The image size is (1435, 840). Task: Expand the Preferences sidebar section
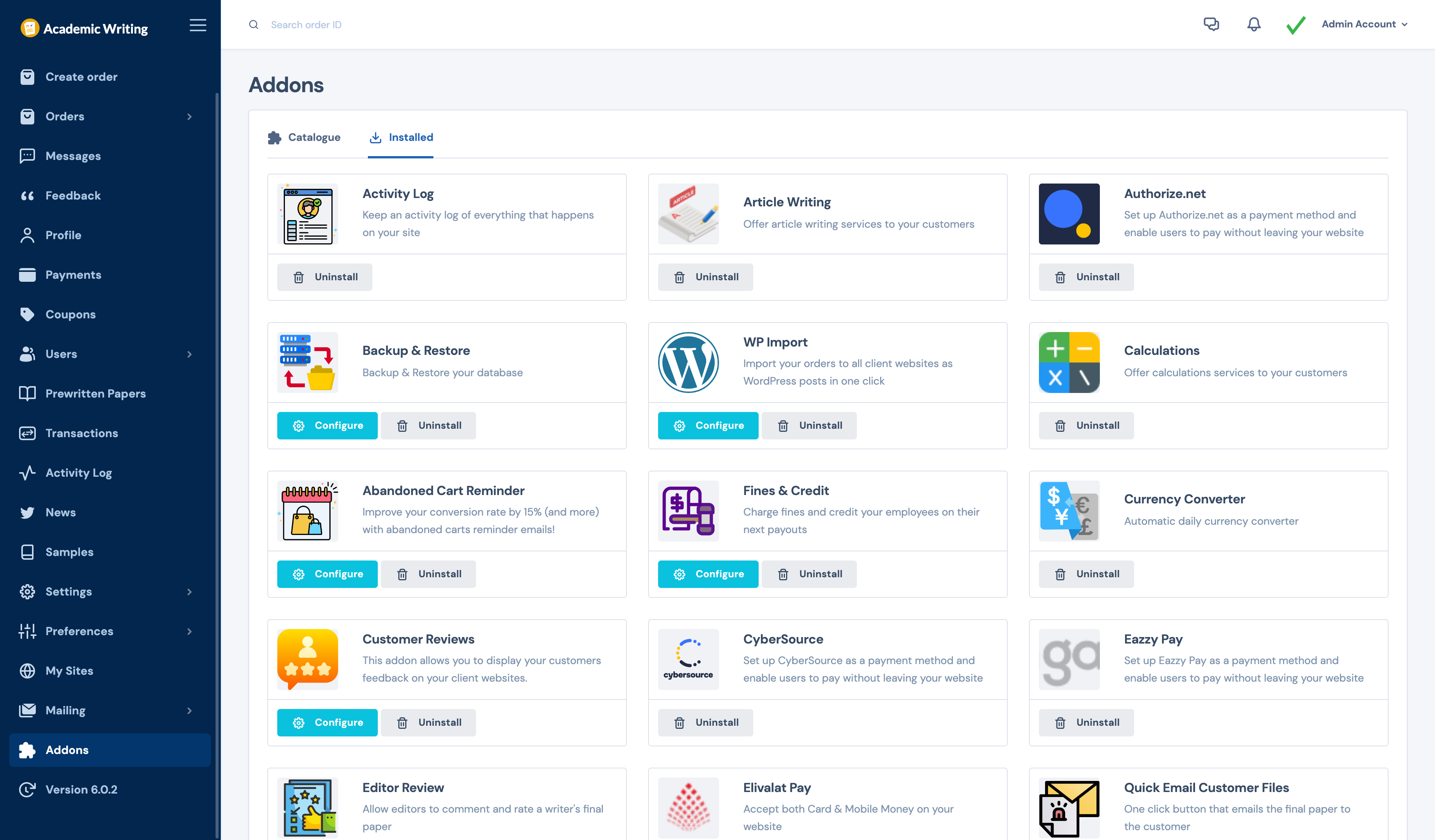click(x=190, y=631)
